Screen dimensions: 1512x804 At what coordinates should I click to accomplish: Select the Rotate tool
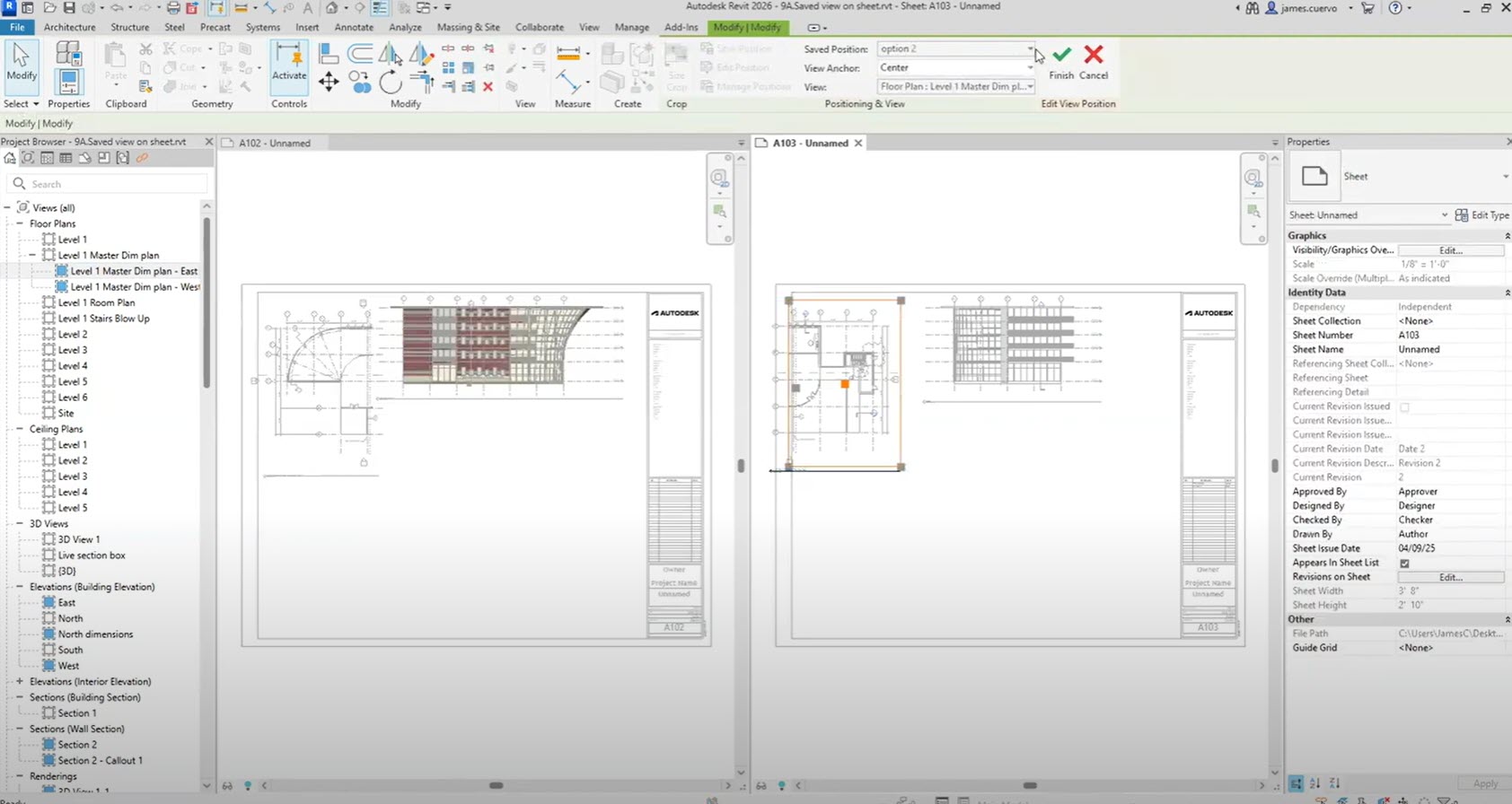pos(390,83)
